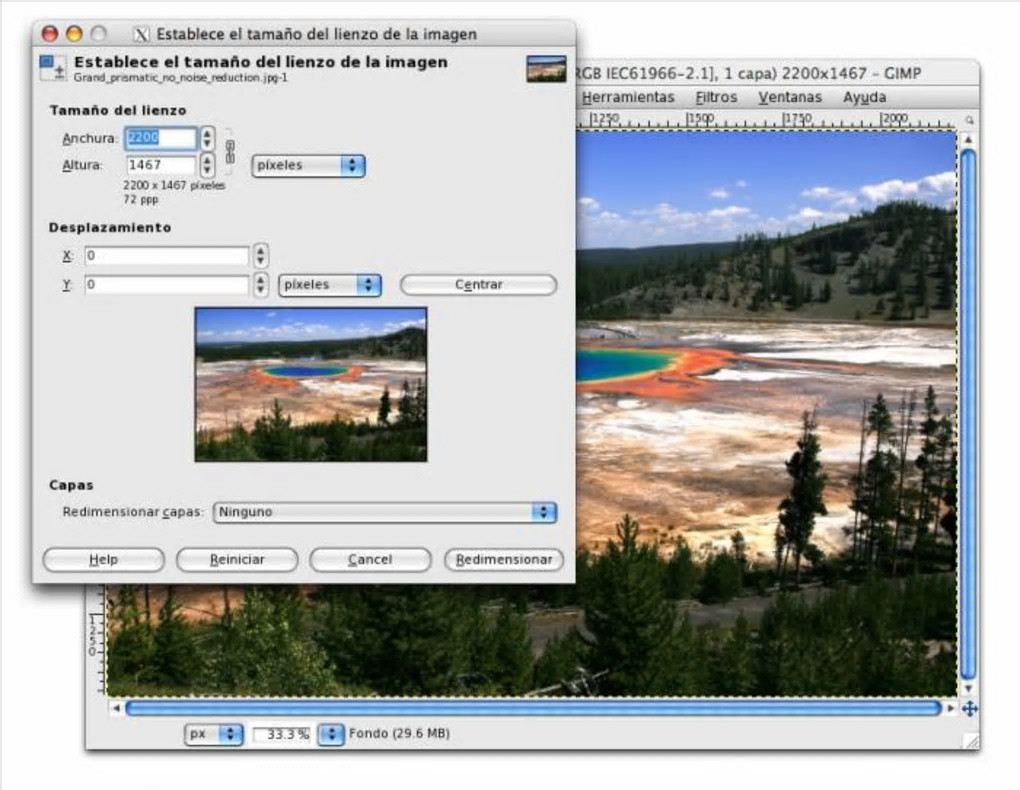Click the small image thumbnail in dialog header
The height and width of the screenshot is (790, 1020).
(x=546, y=68)
